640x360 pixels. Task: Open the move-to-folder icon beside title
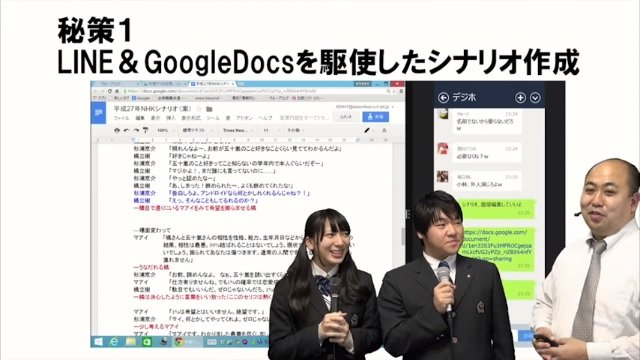pyautogui.click(x=209, y=109)
